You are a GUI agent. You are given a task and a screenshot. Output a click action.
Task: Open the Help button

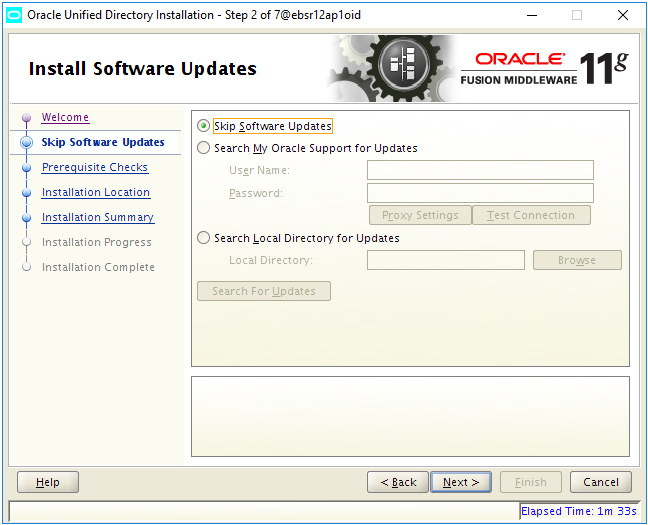(48, 482)
